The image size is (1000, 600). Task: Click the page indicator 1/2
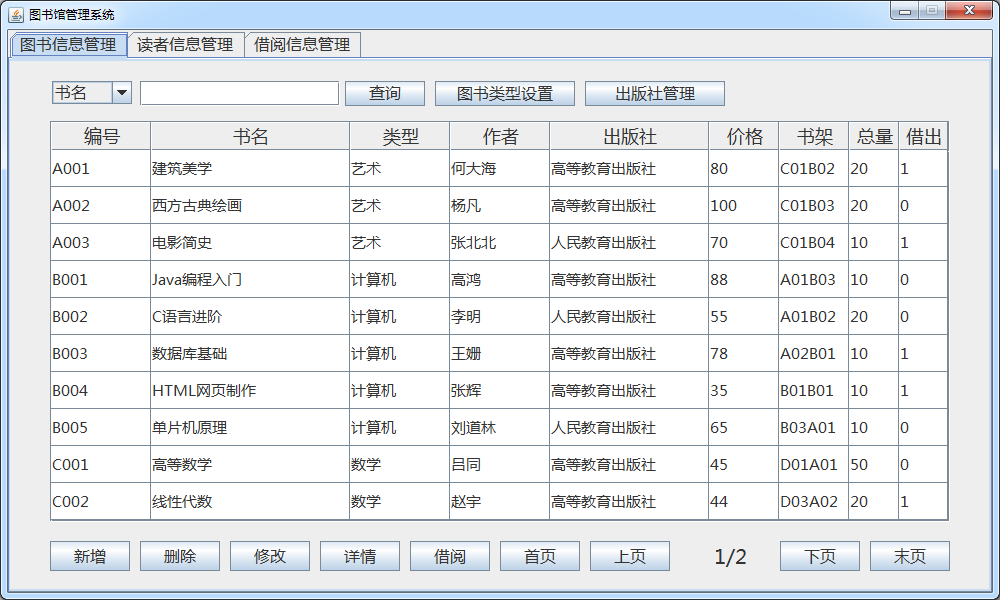(x=730, y=557)
